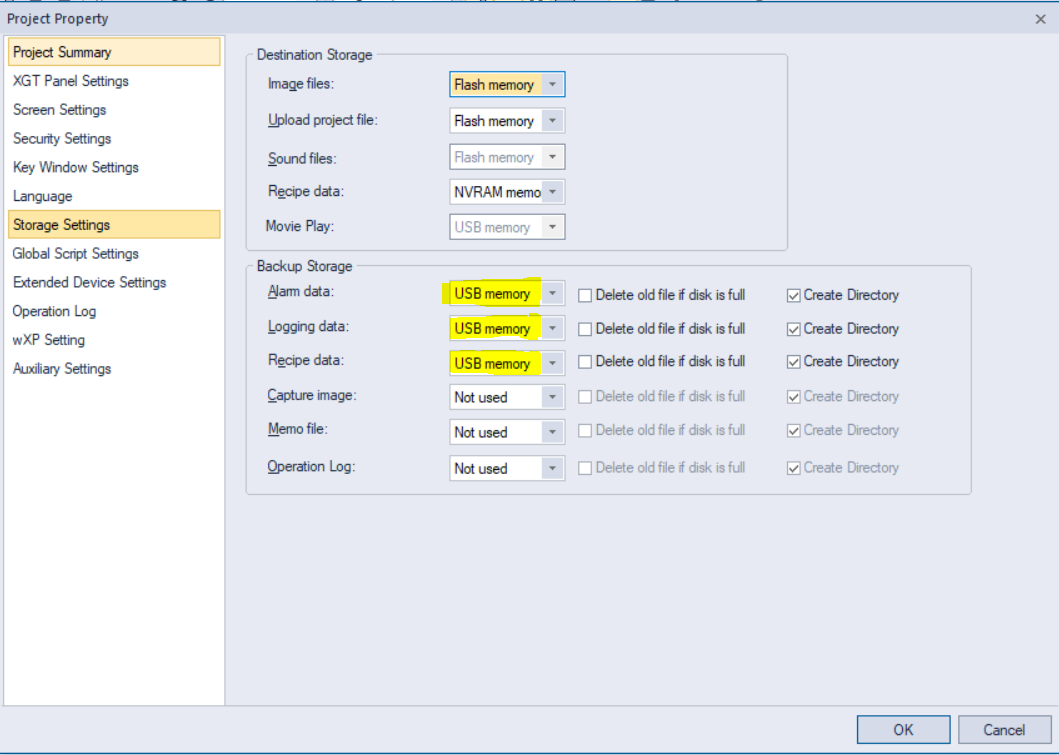The height and width of the screenshot is (755, 1059).
Task: Enable 'Delete old file if disk is full' for Alarm data
Action: pyautogui.click(x=584, y=294)
